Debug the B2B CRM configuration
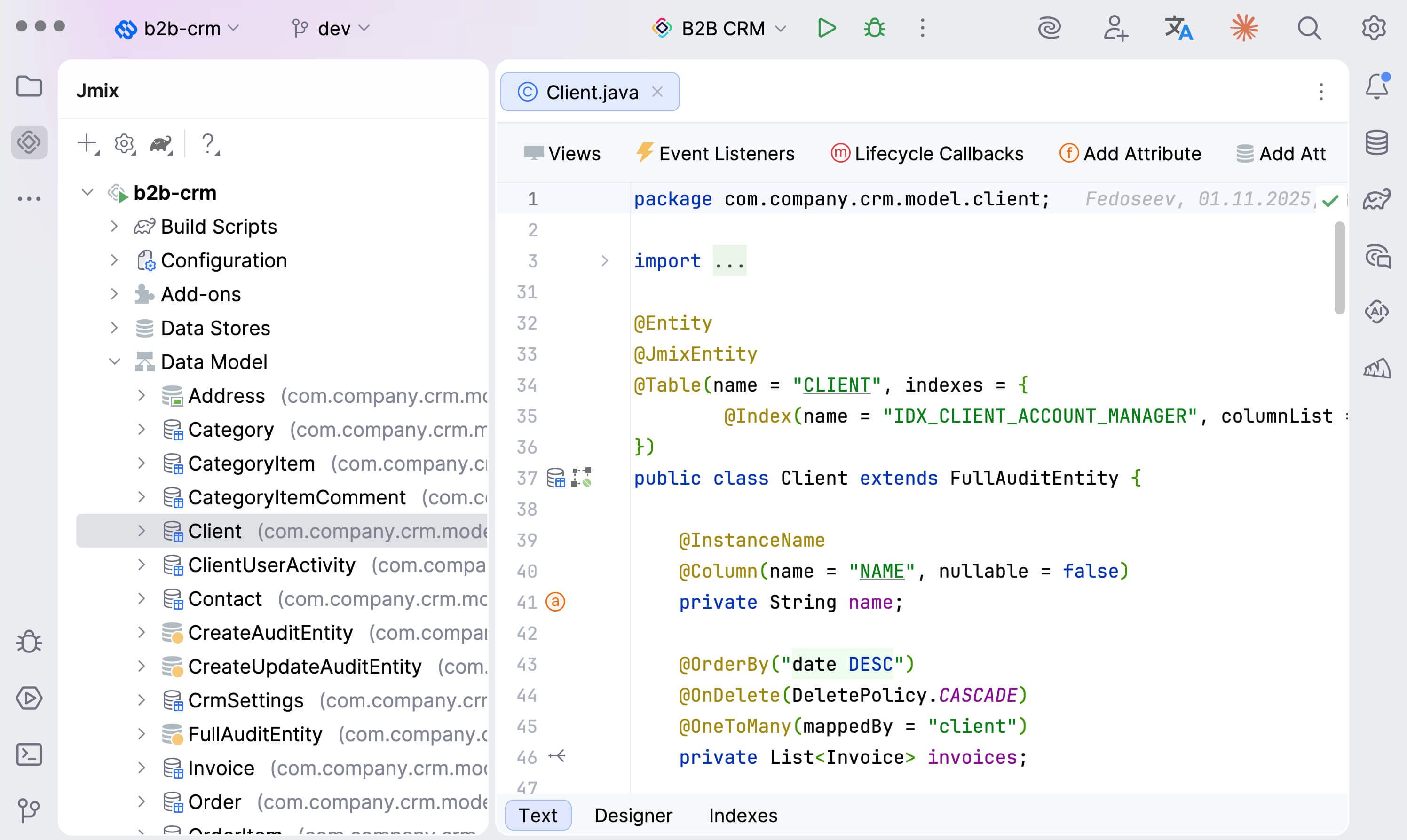 [x=875, y=28]
